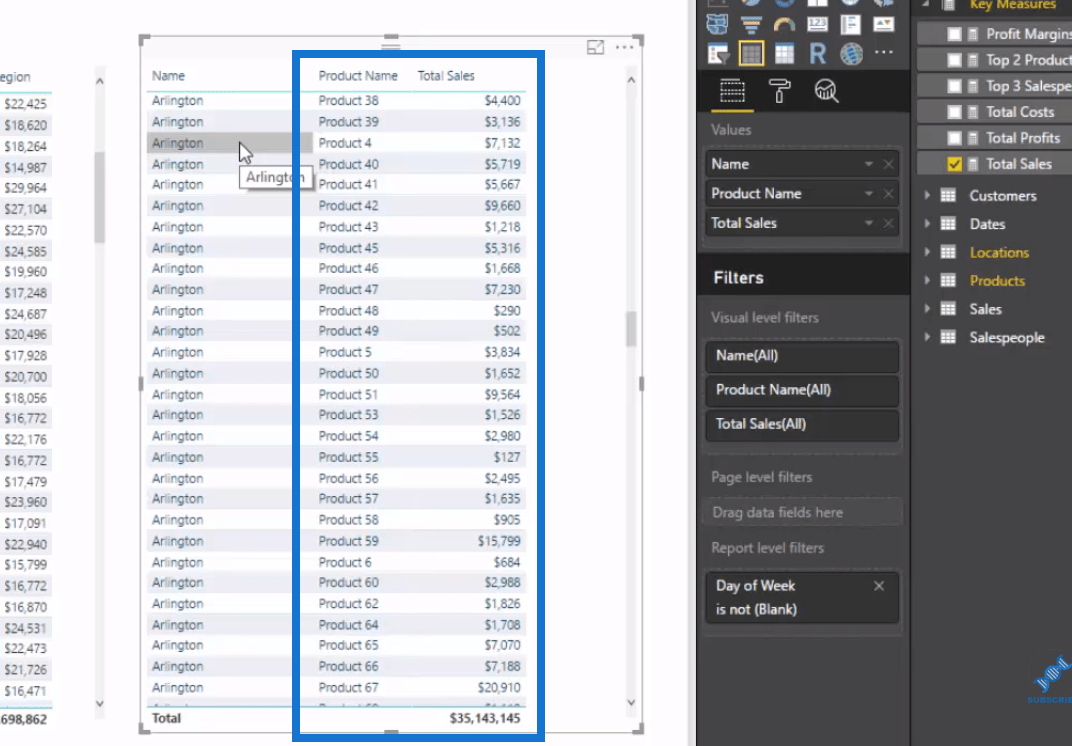Select the Gauge visualization icon
1072x746 pixels.
[x=784, y=25]
